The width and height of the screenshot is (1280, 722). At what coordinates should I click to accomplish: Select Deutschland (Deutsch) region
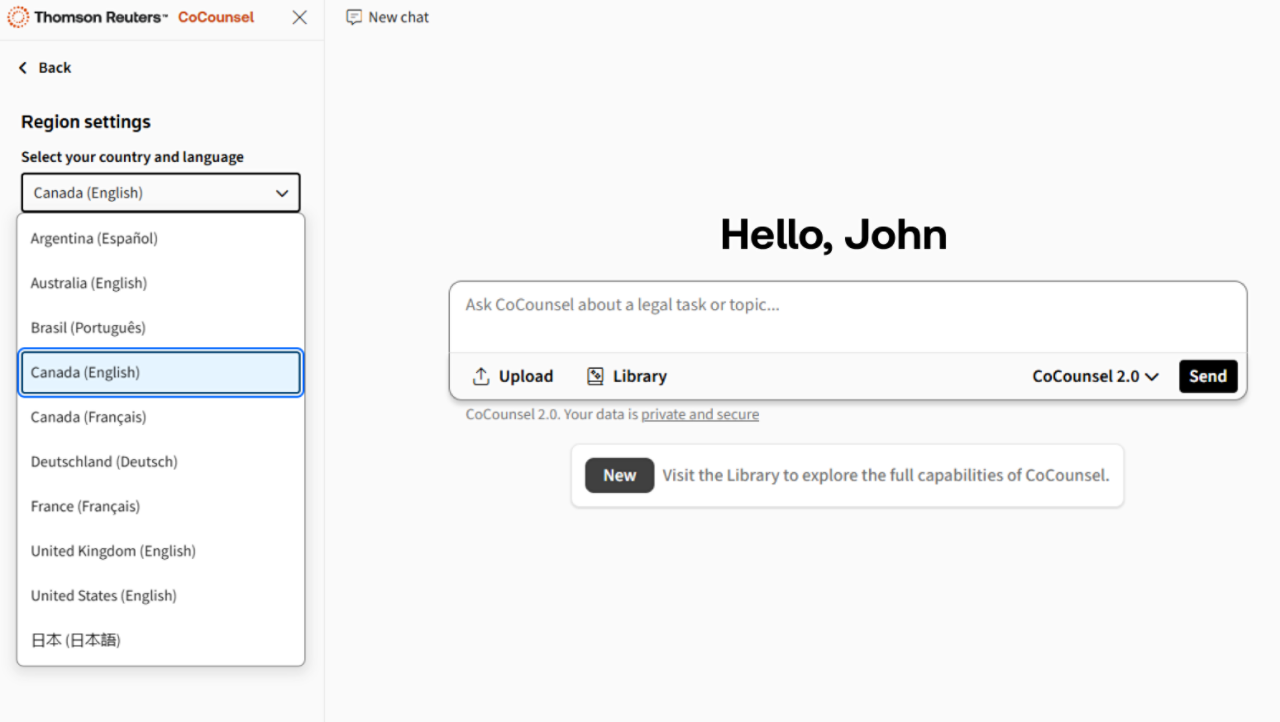click(x=104, y=462)
